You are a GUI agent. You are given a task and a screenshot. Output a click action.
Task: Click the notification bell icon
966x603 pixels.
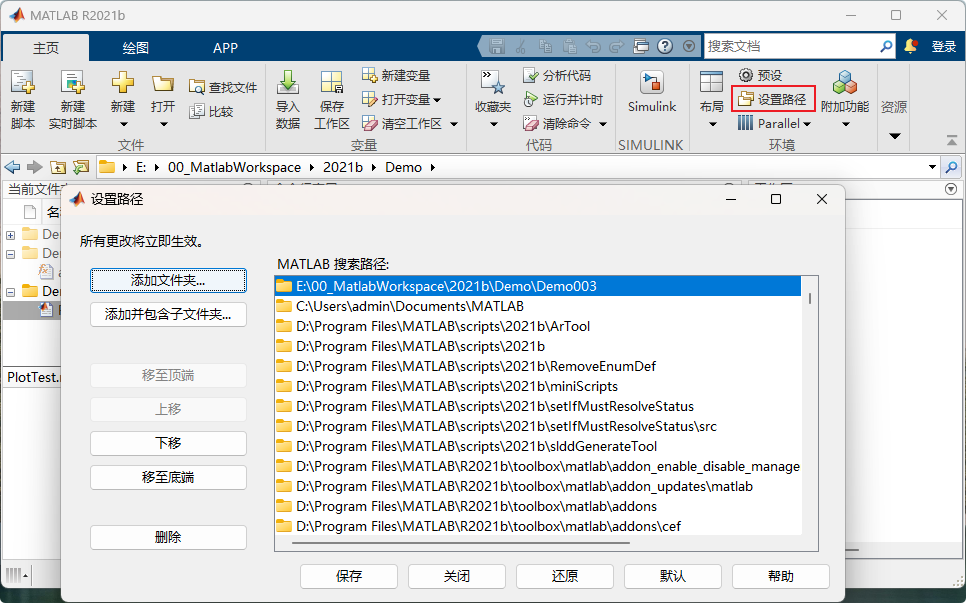click(x=911, y=46)
